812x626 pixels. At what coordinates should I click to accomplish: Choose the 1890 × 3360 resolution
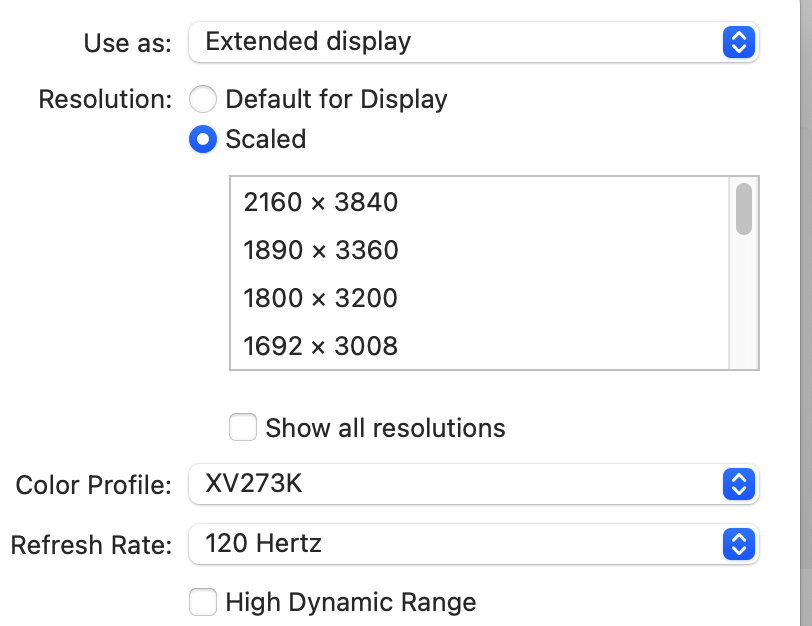tap(480, 250)
